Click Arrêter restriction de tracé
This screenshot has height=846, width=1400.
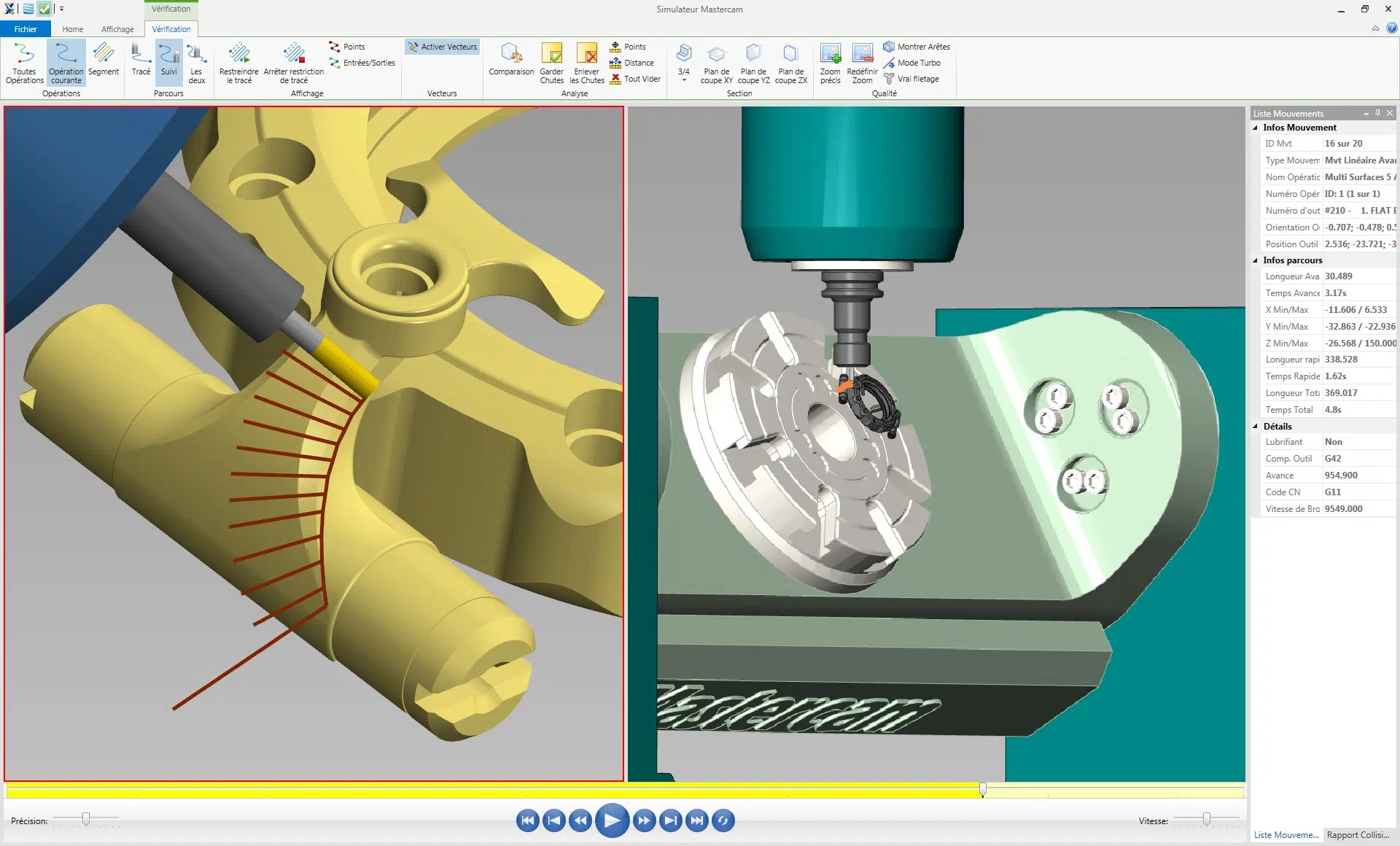[293, 63]
